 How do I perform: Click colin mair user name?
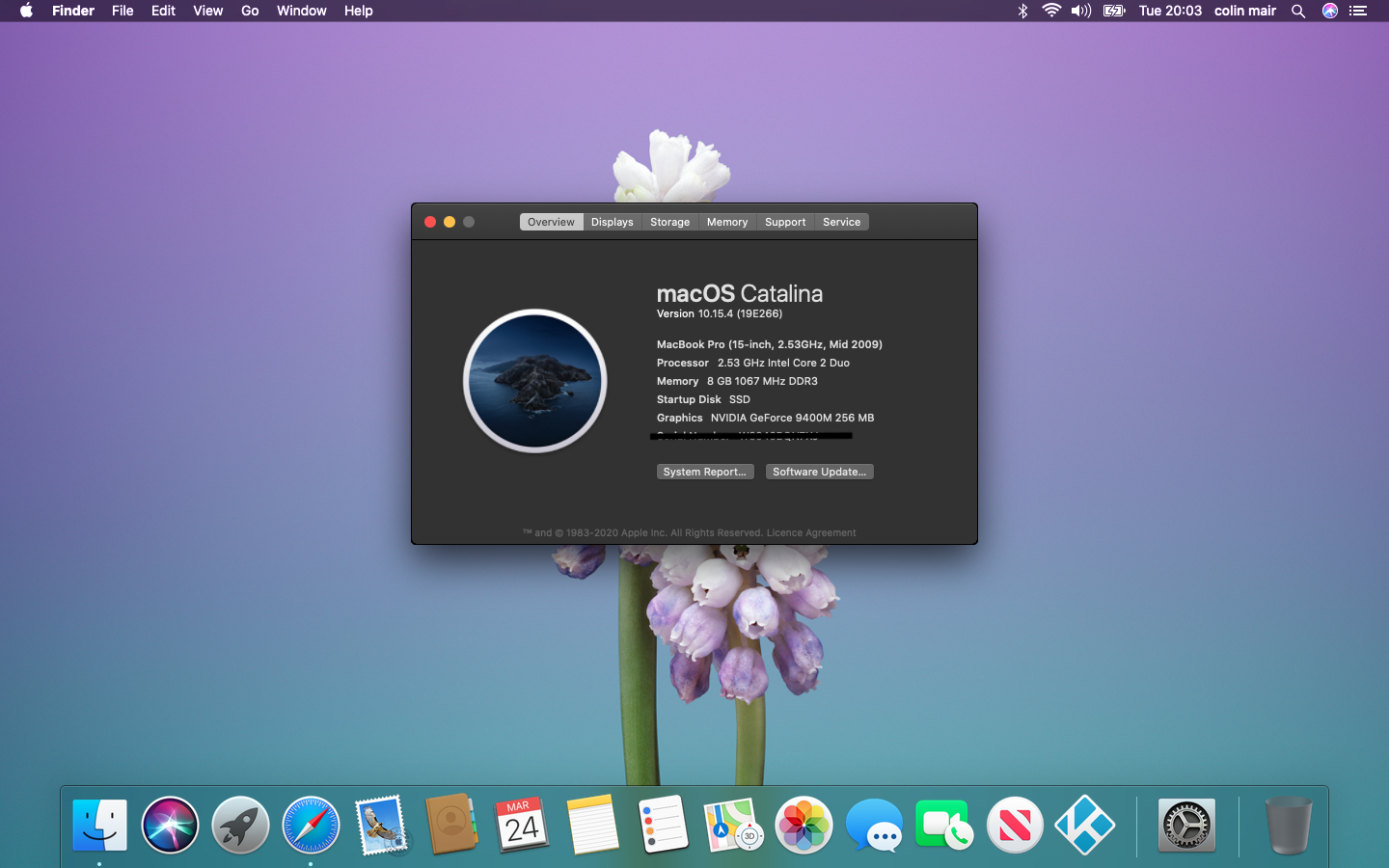1245,11
